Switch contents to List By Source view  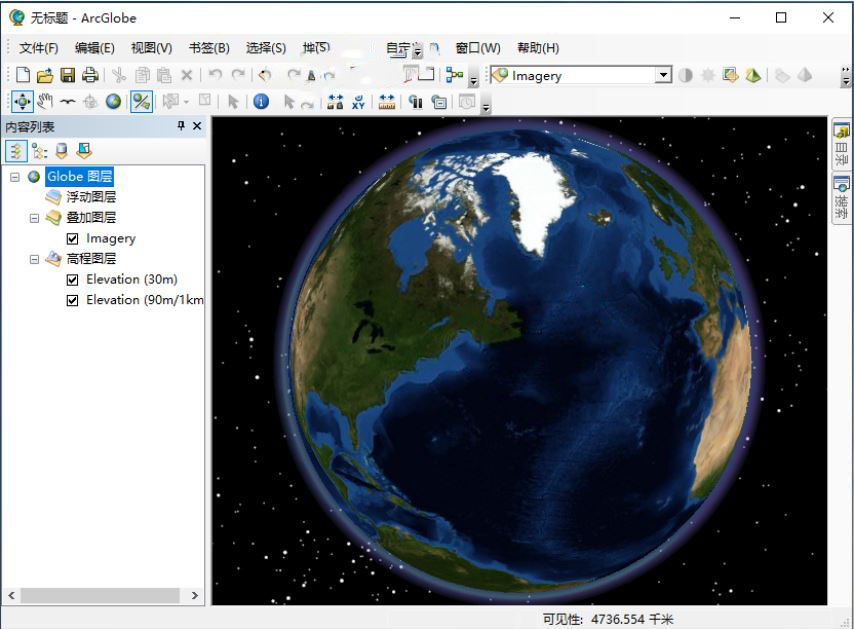tap(39, 151)
